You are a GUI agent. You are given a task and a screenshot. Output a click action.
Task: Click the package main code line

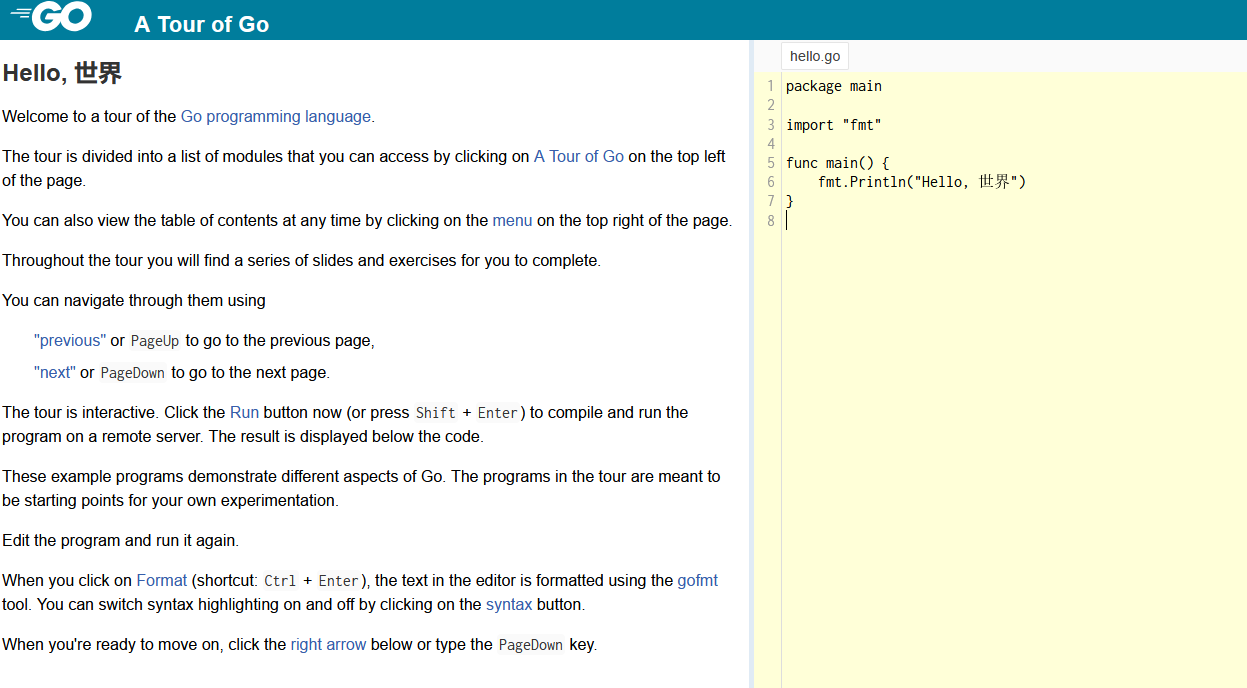click(834, 86)
